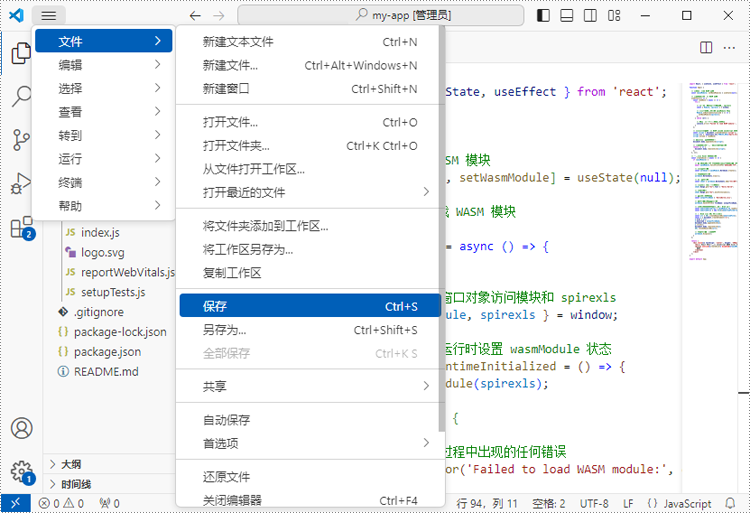The image size is (750, 513).
Task: Toggle the bottom panel layout button
Action: pos(567,16)
